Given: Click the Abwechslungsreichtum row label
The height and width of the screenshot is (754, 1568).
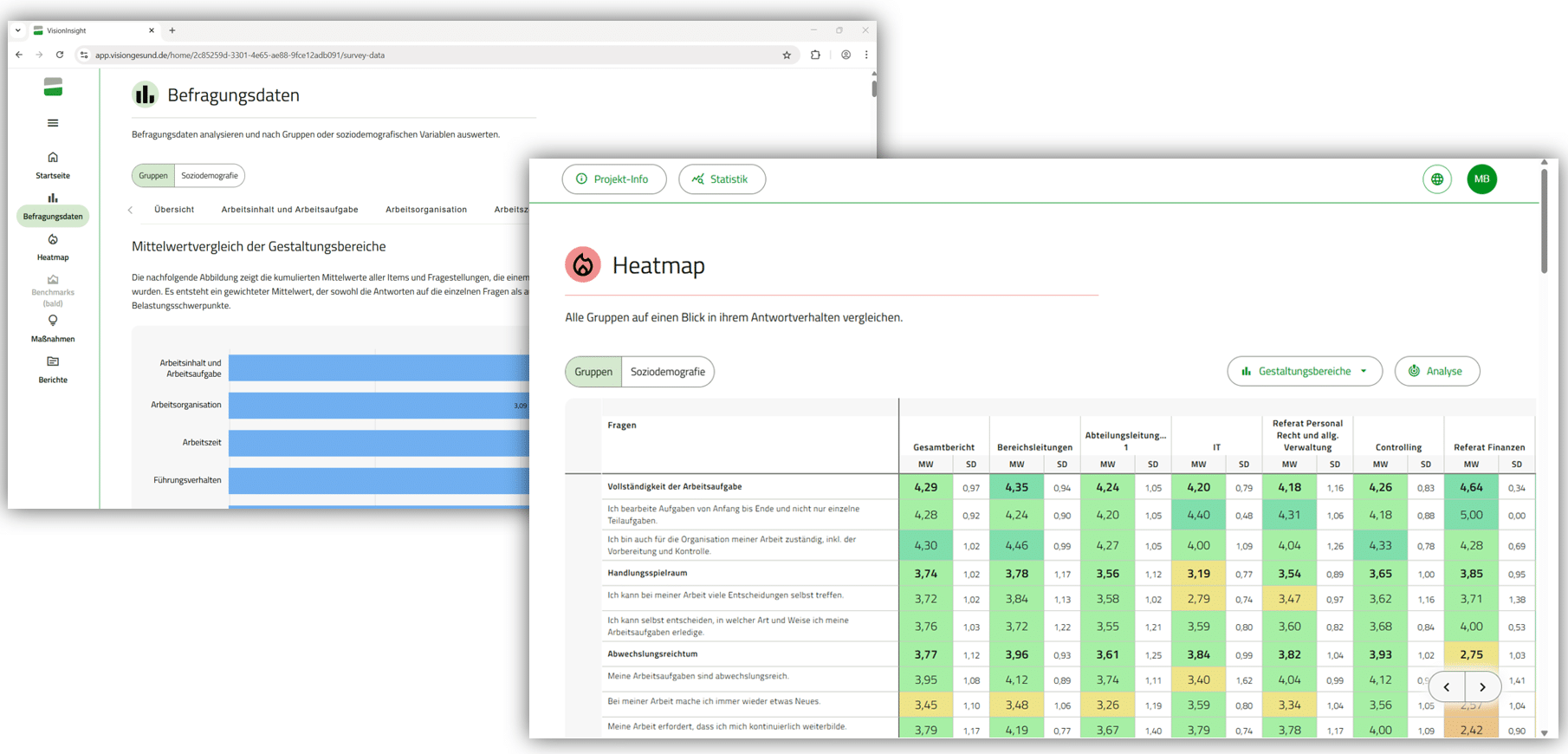Looking at the screenshot, I should [652, 654].
